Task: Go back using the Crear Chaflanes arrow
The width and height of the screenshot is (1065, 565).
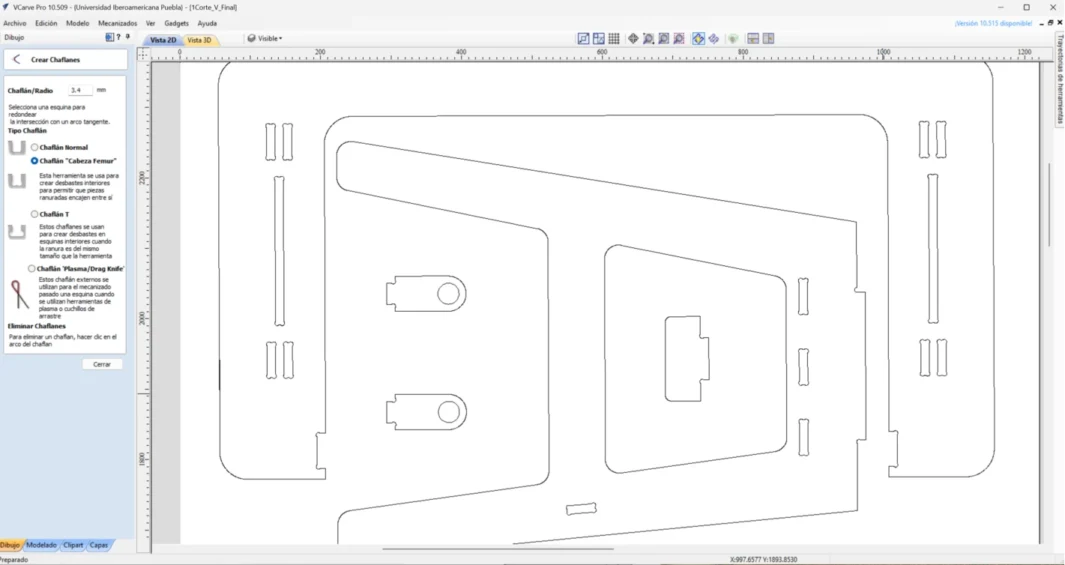Action: point(17,60)
